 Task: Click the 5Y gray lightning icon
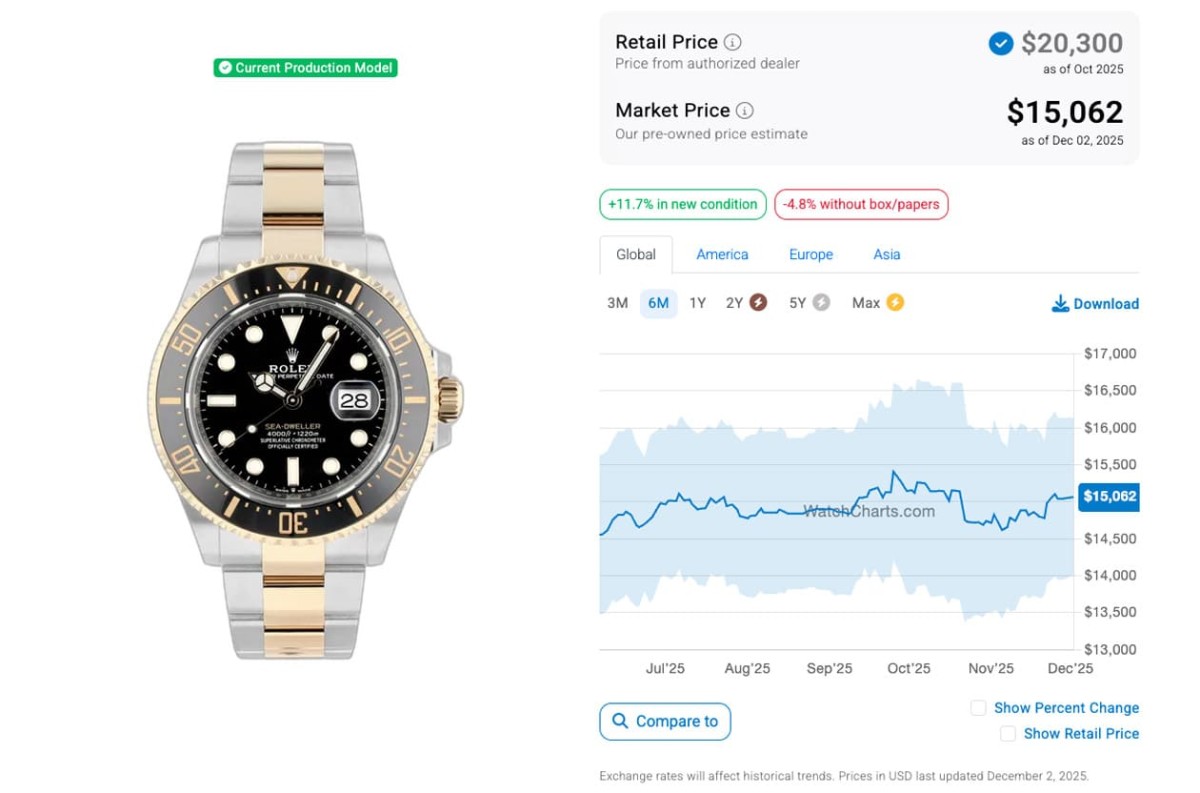pyautogui.click(x=821, y=303)
